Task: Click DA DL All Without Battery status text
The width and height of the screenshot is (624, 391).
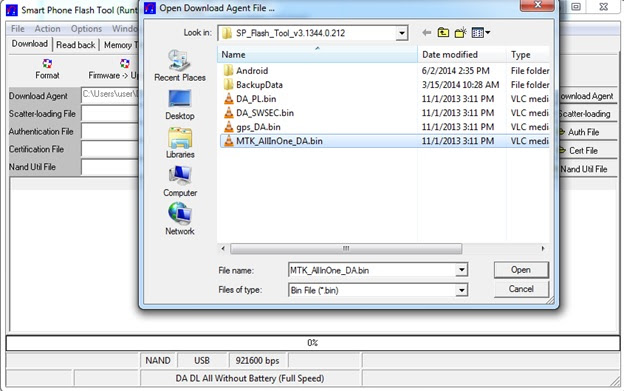Action: 250,378
